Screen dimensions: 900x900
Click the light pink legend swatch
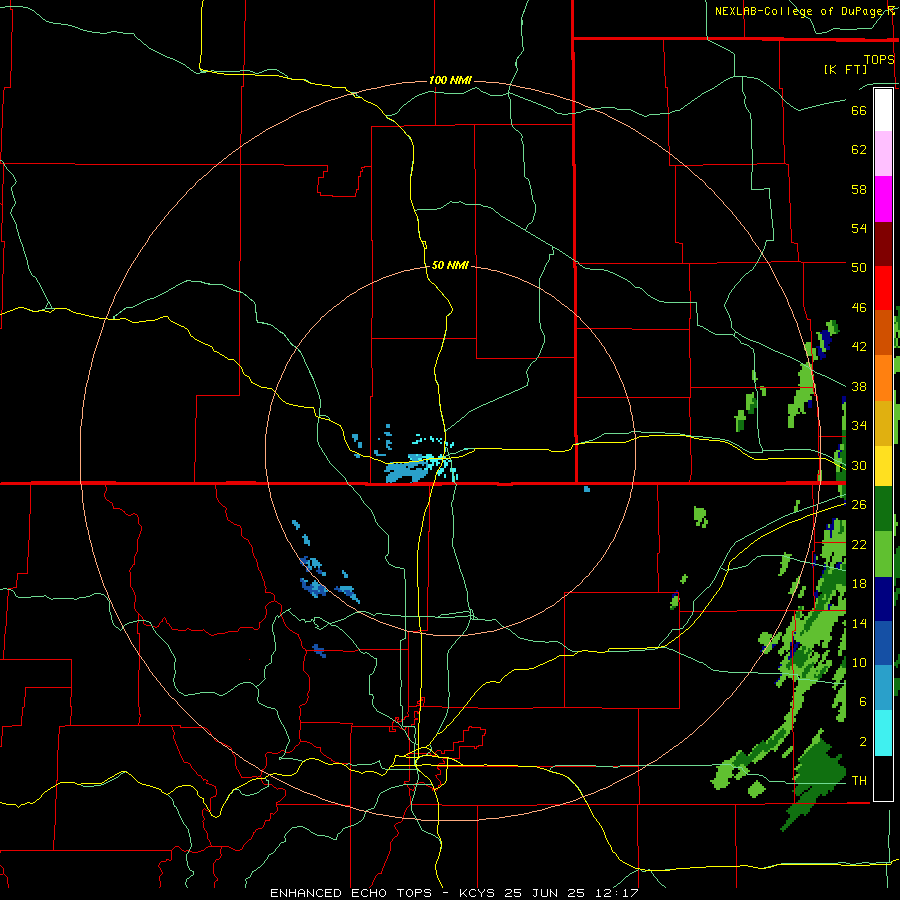883,154
